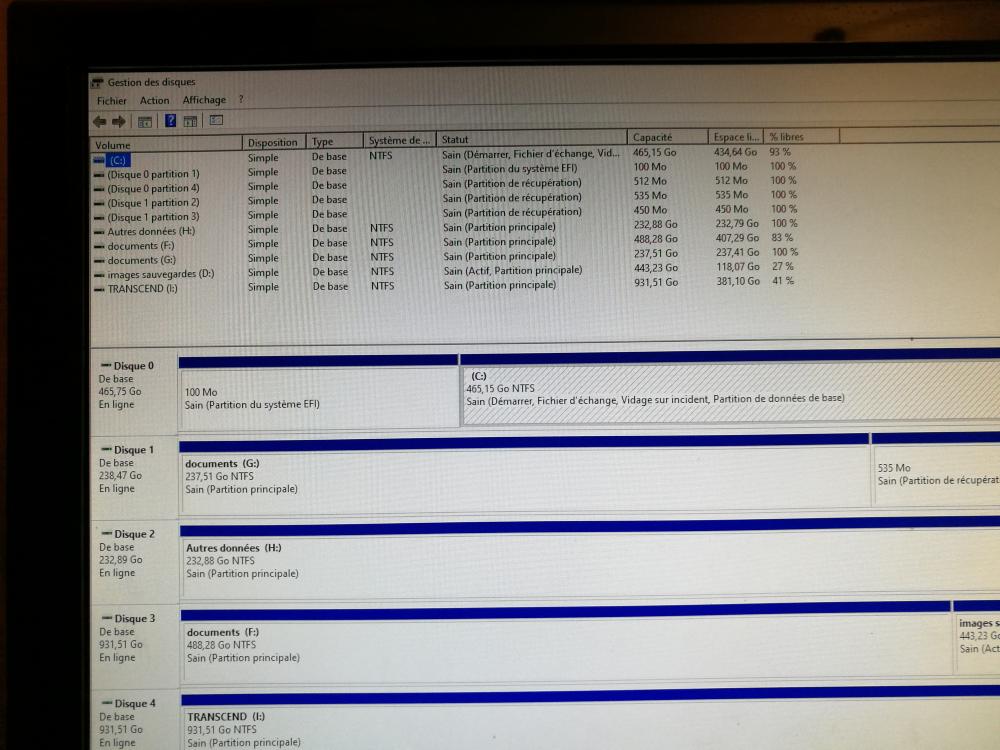The height and width of the screenshot is (750, 1000).
Task: Click the 465,15 Go capacity cell
Action: (x=654, y=152)
